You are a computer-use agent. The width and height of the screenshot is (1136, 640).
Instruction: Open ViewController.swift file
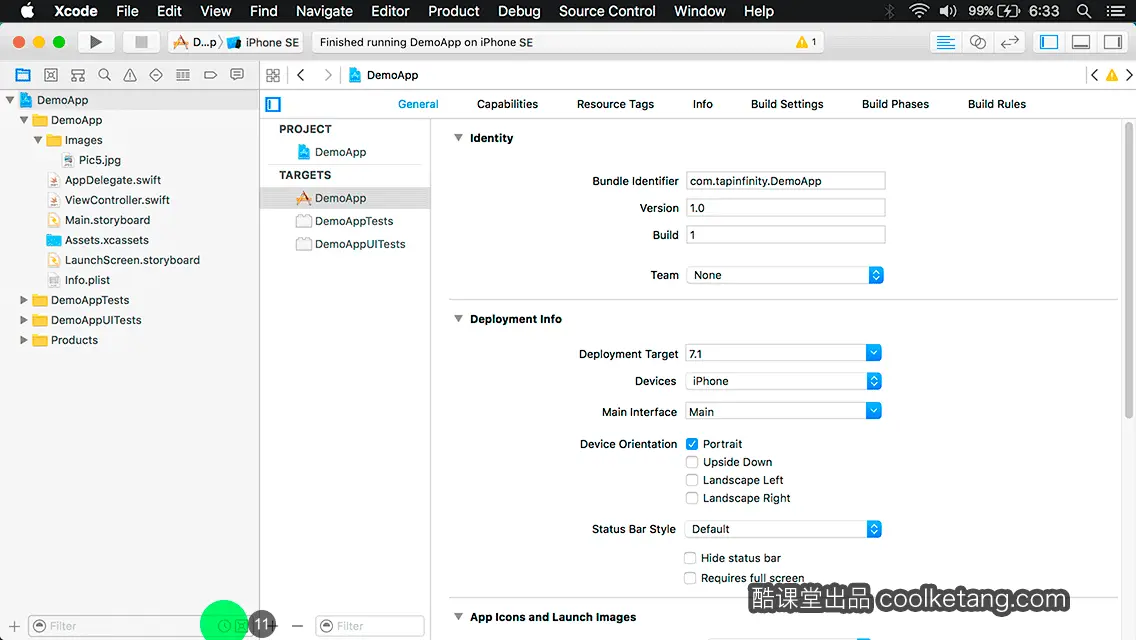pos(117,200)
